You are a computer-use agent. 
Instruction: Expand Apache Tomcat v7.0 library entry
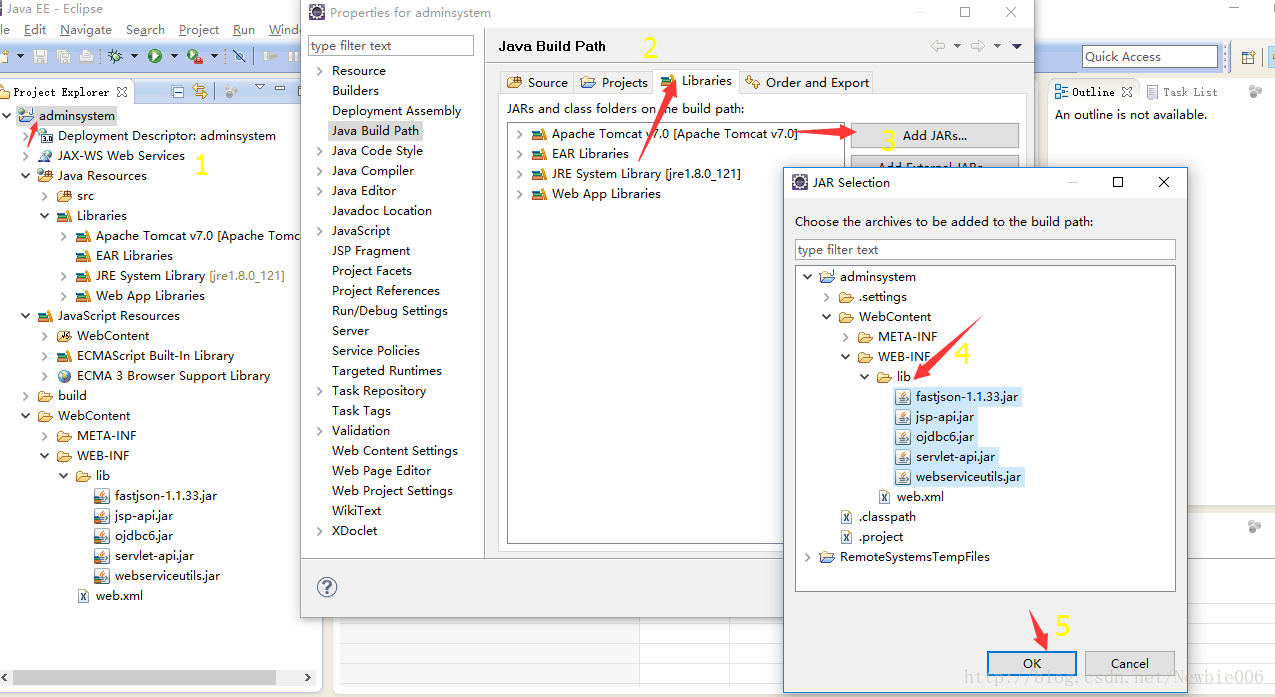click(x=519, y=134)
